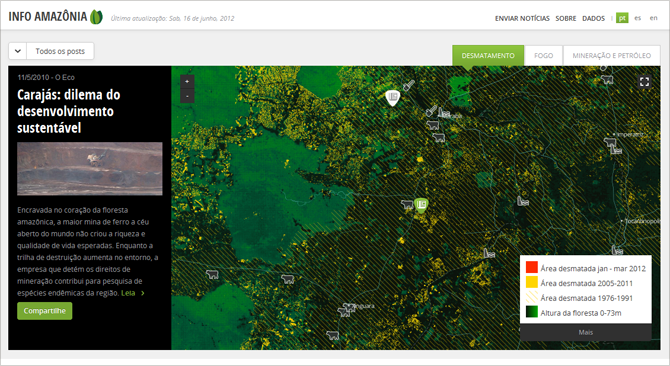Switch to Mineração e Petróleo tab

pos(611,56)
